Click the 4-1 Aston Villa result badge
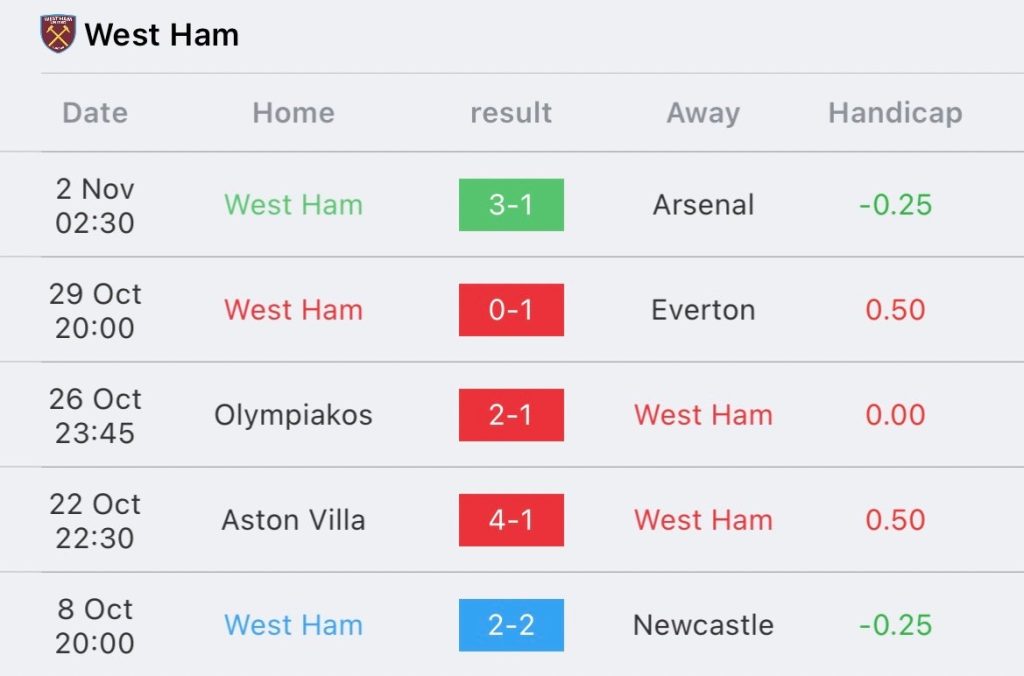 [x=511, y=520]
